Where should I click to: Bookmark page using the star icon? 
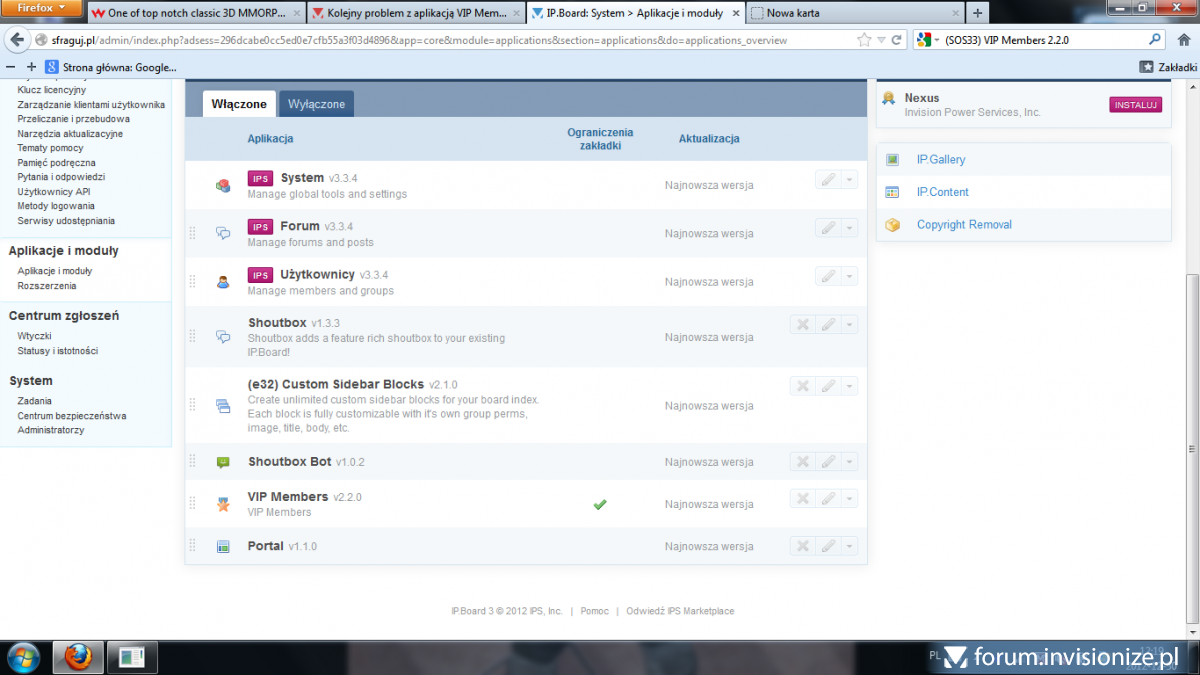pyautogui.click(x=864, y=40)
